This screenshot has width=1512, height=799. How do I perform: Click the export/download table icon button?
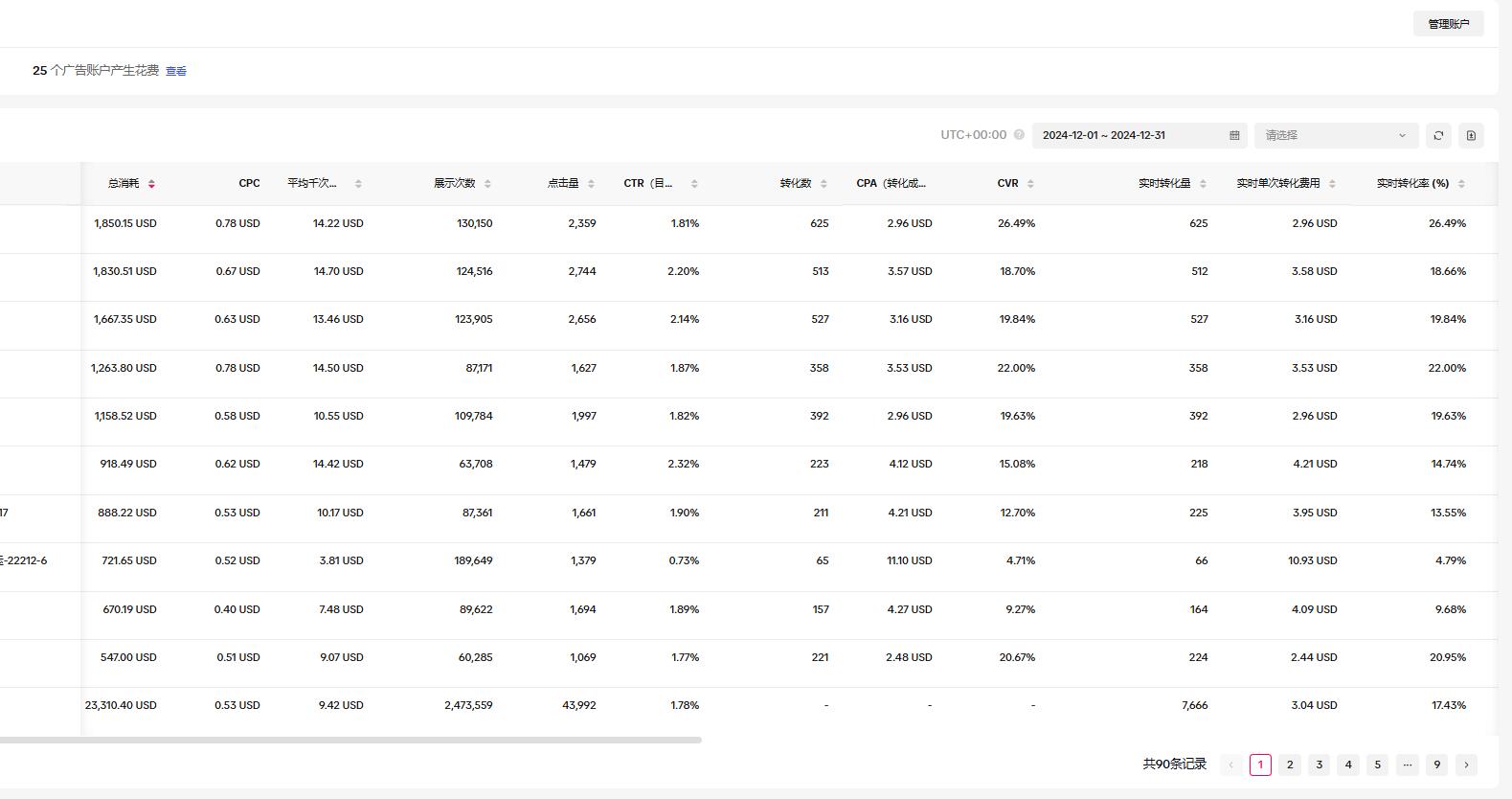pyautogui.click(x=1471, y=136)
